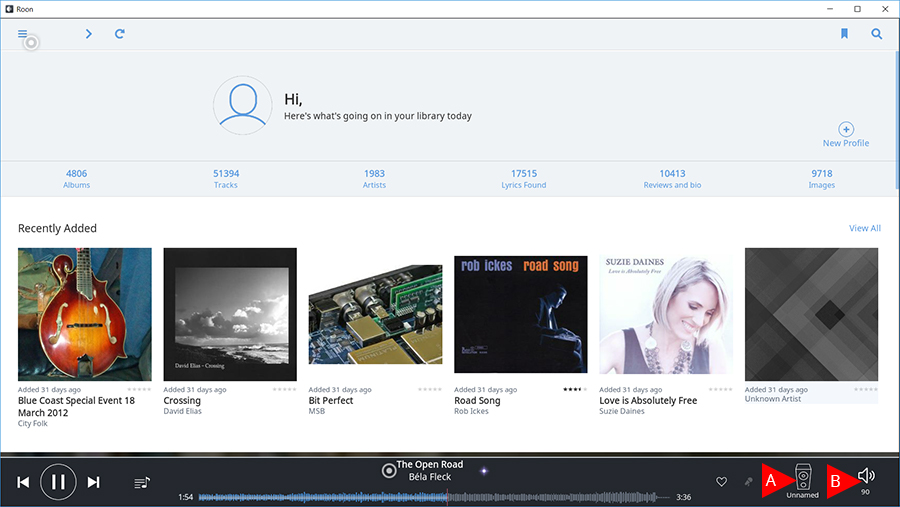
Task: Open the 9718 Images stat
Action: tap(821, 179)
